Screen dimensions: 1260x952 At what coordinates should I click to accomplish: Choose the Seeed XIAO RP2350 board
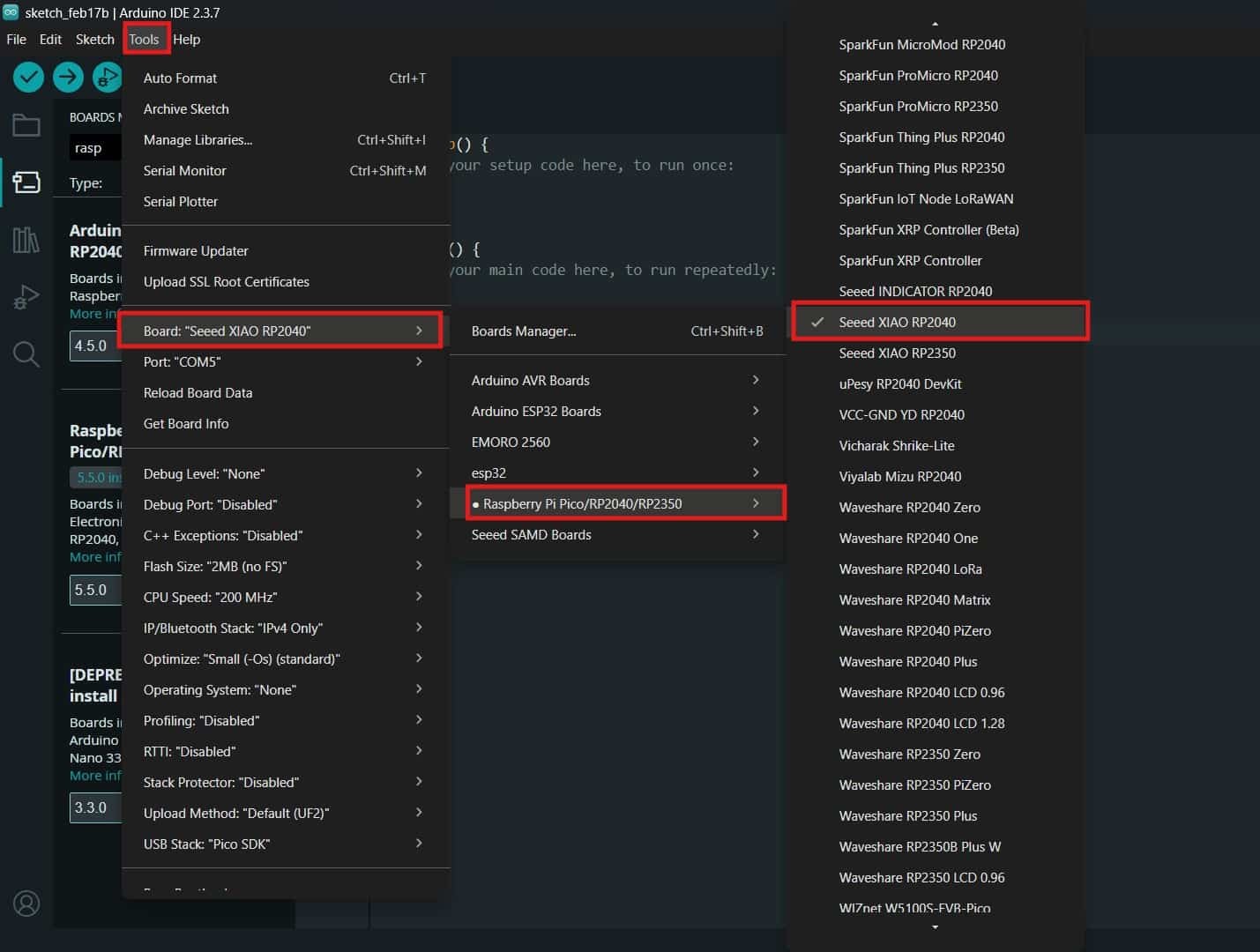coord(935,353)
